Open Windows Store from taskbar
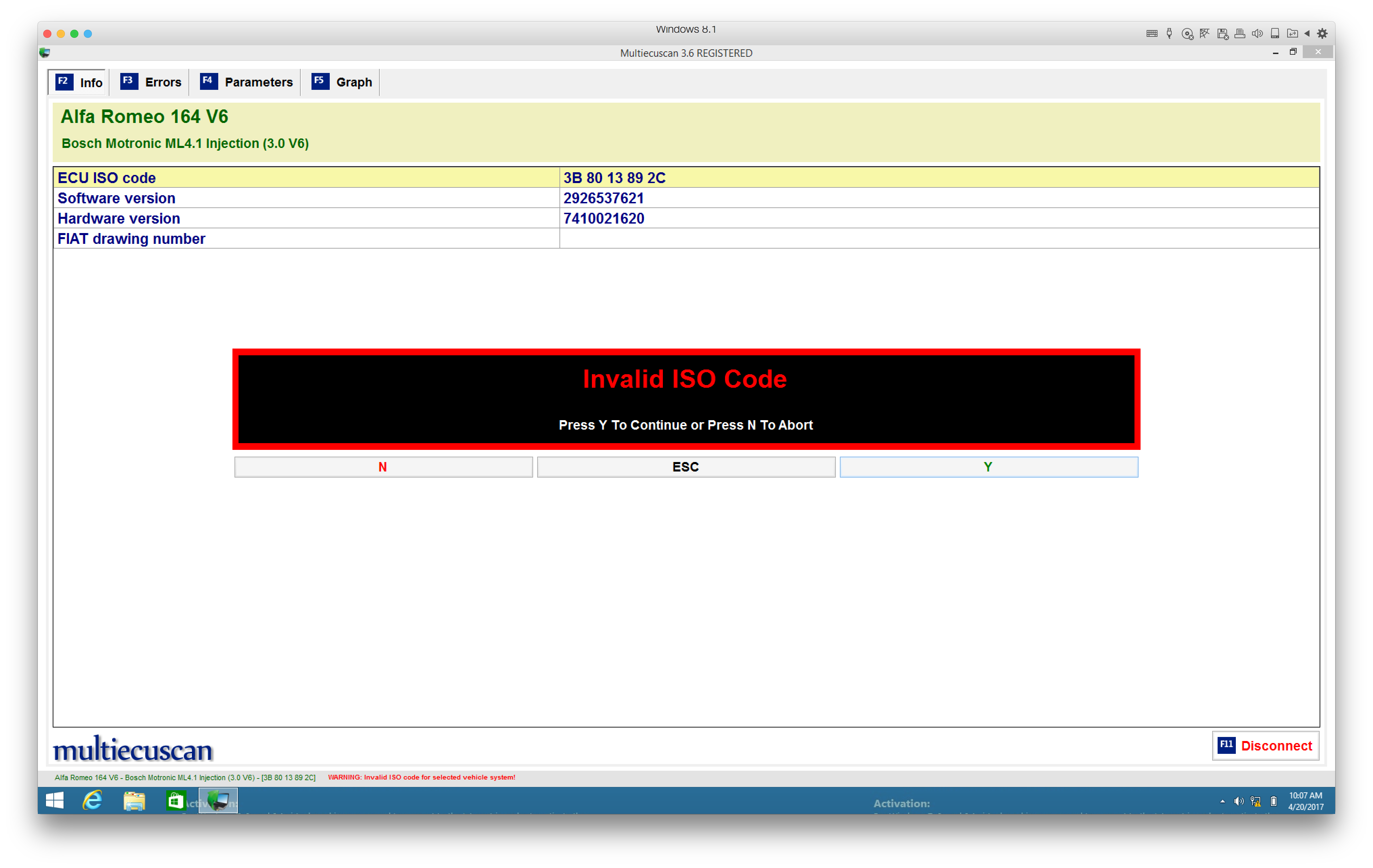Viewport: 1373px width, 868px height. 176,801
